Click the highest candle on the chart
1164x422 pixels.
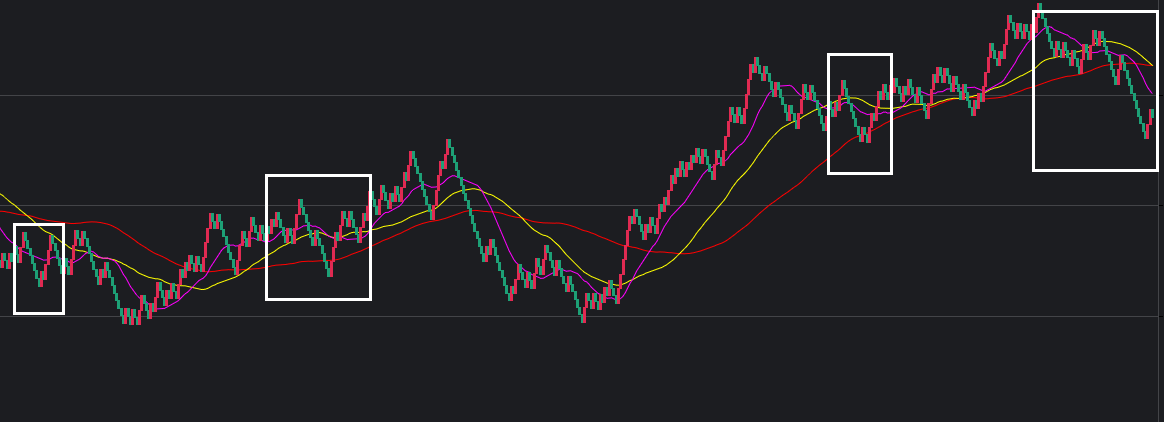coord(1039,10)
